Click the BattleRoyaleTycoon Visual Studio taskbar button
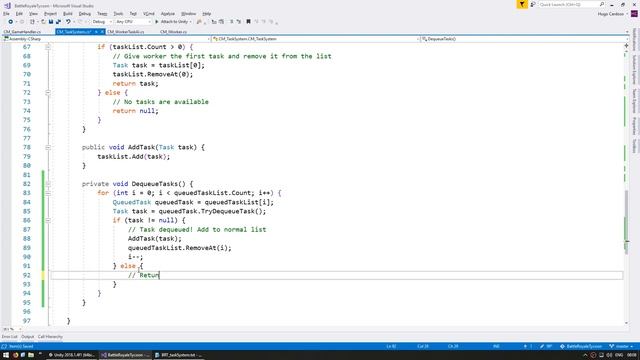 coord(125,355)
